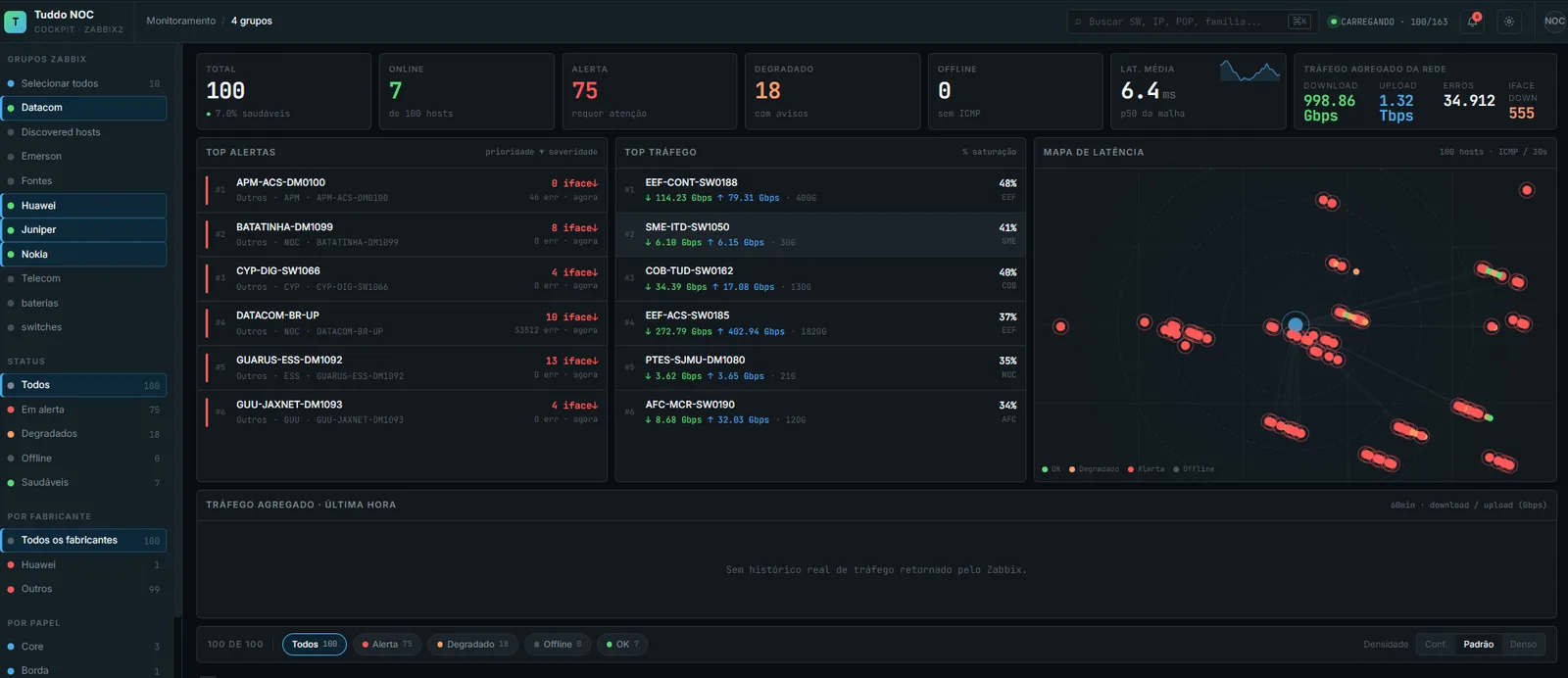Filter role by Borda
This screenshot has height=678, width=1568.
click(84, 670)
